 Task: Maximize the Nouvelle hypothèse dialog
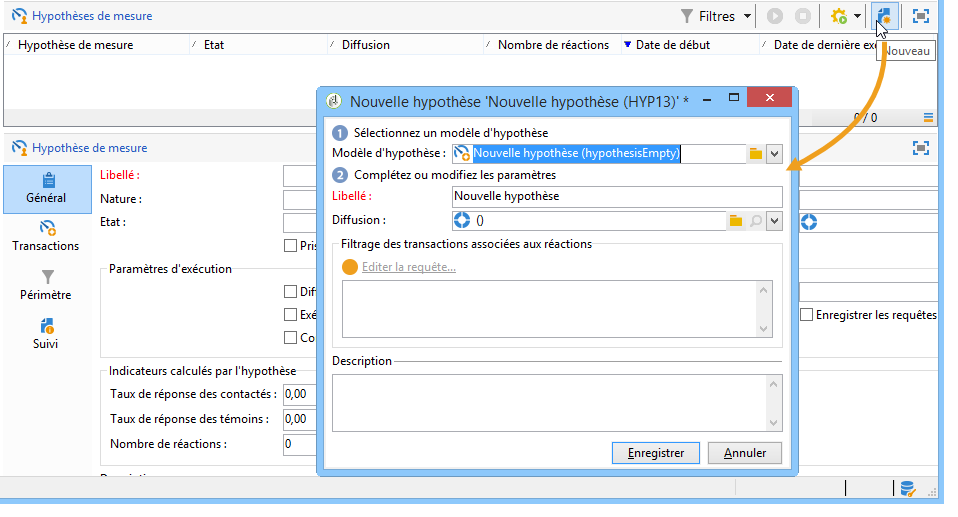coord(734,98)
